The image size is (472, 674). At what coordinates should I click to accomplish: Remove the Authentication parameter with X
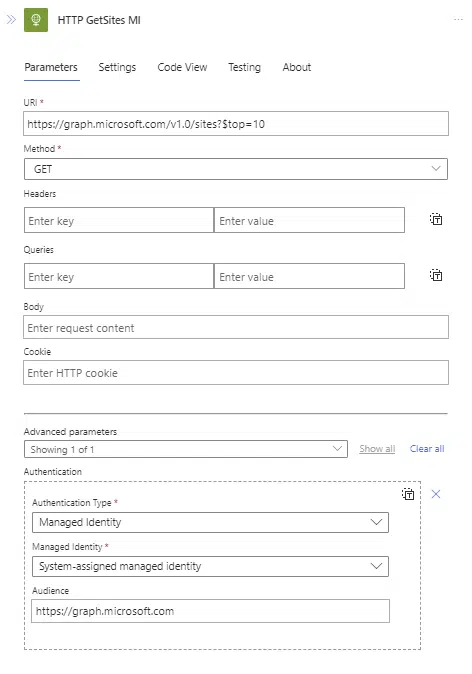[436, 494]
